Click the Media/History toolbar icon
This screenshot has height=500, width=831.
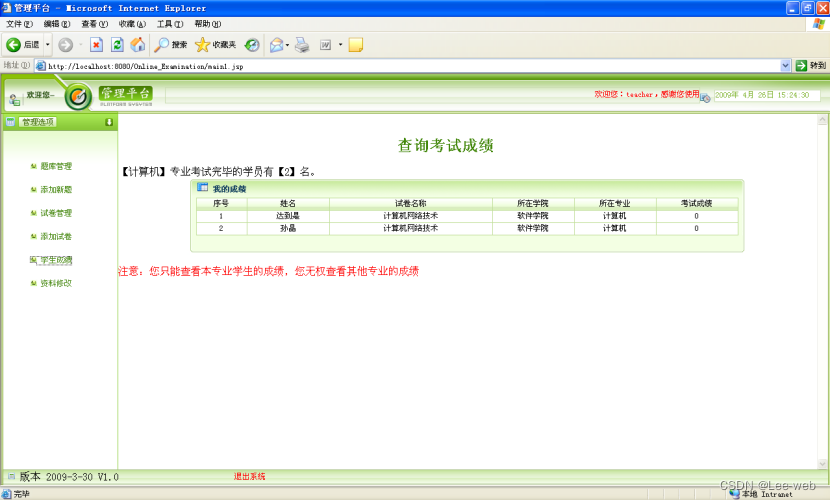tap(252, 45)
